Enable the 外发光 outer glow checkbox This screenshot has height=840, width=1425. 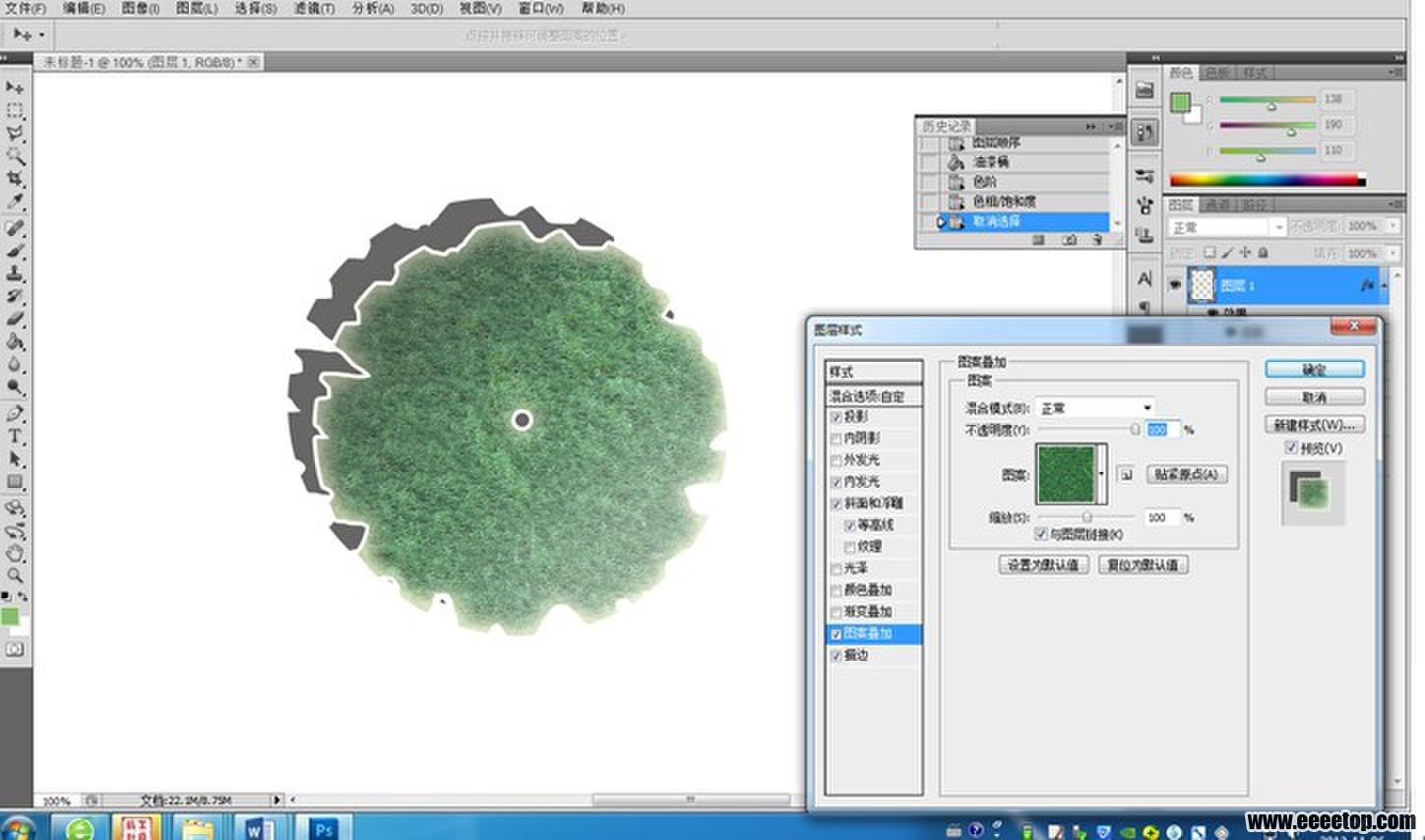click(x=836, y=461)
